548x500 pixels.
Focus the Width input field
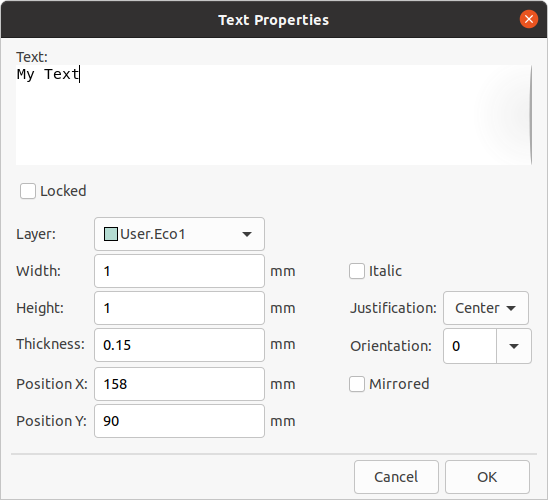(179, 271)
